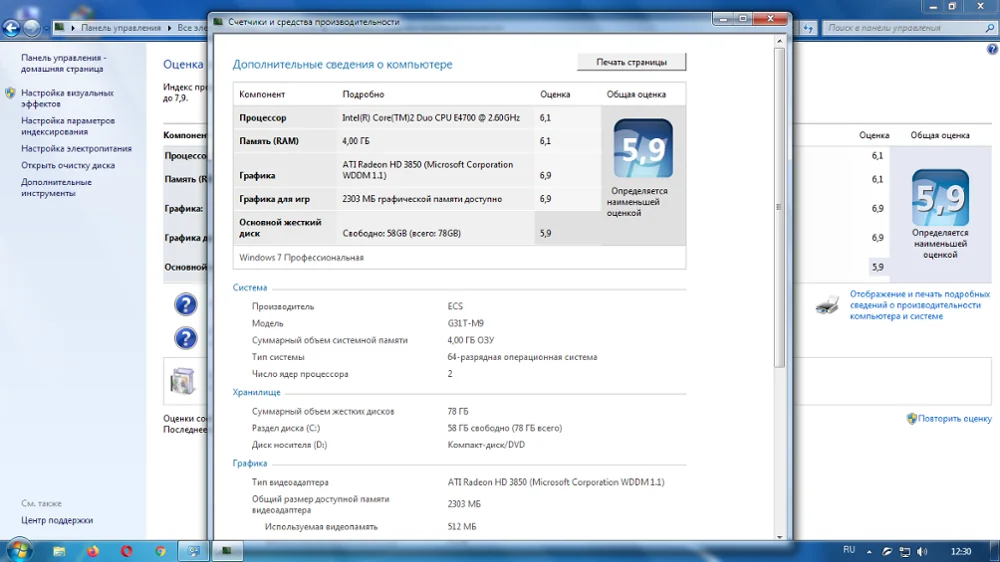The height and width of the screenshot is (562, 1000).
Task: Open the detailed performance info print link
Action: [920, 305]
